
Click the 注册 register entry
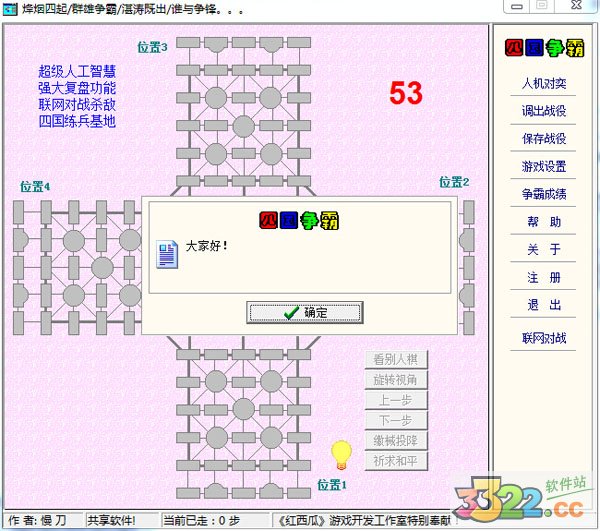543,277
